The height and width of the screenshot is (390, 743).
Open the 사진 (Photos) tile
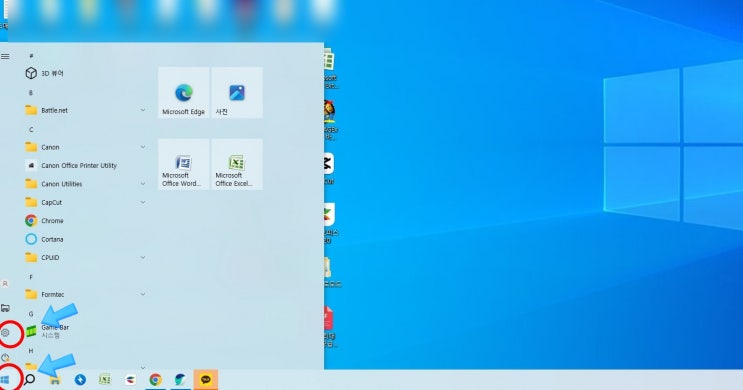(x=237, y=93)
